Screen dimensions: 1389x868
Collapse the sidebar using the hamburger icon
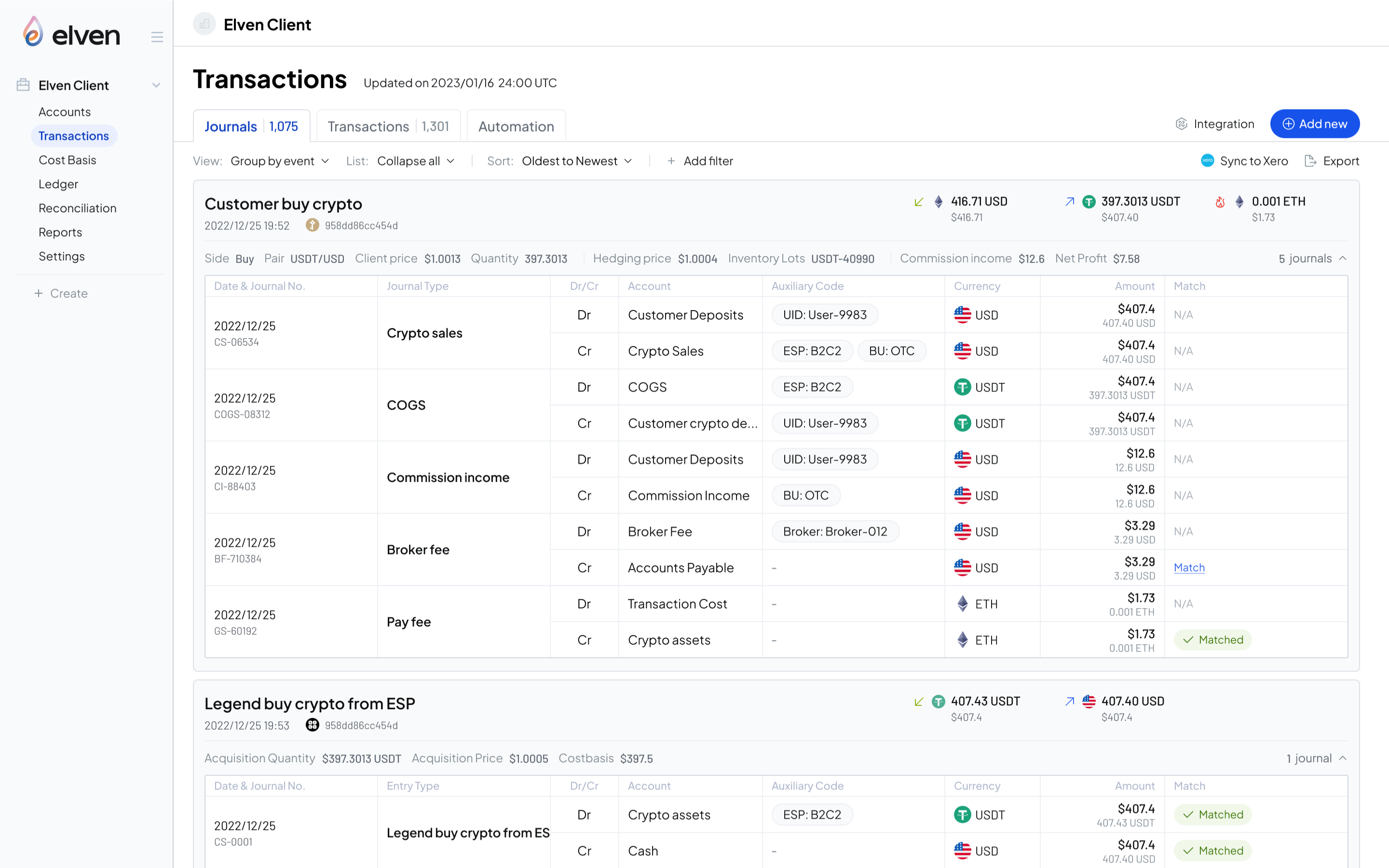(157, 36)
